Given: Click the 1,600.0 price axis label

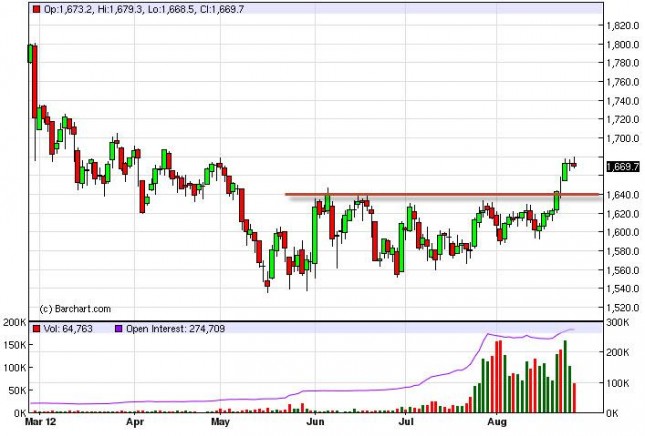Looking at the screenshot, I should (x=623, y=232).
